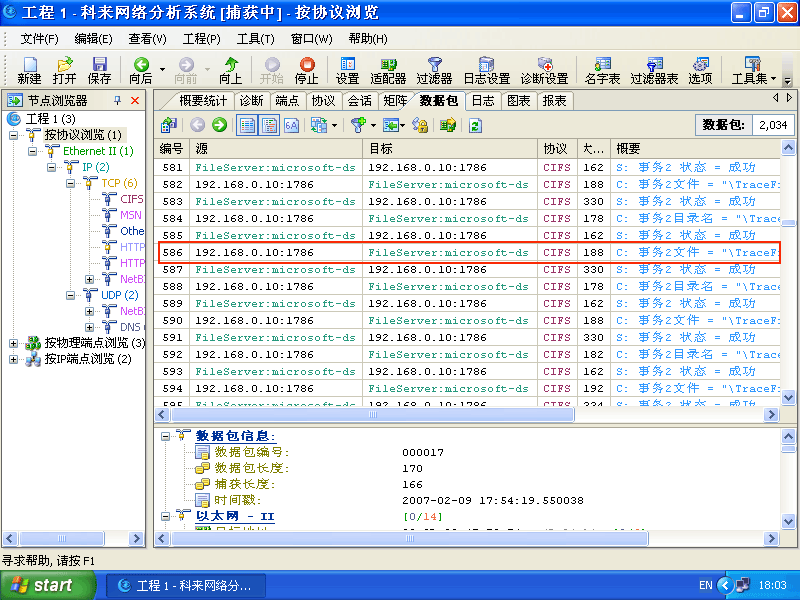Sort packets by the 协议 column header

(555, 148)
